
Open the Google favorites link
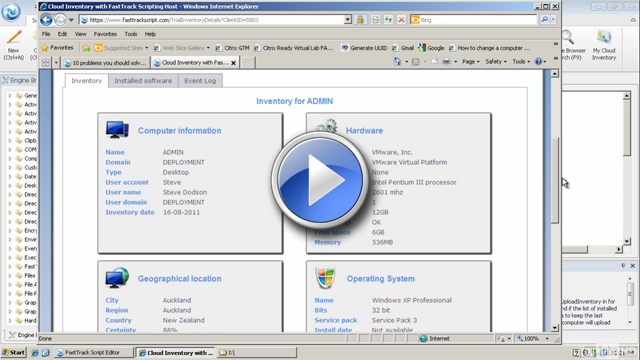pos(431,48)
